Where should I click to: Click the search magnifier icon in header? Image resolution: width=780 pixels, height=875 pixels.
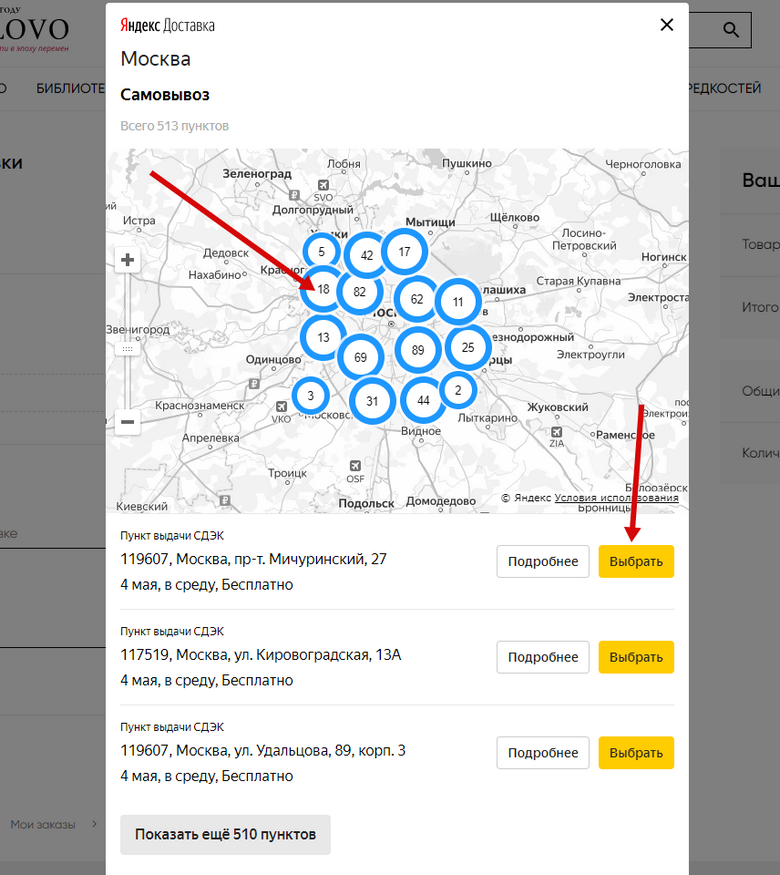730,30
